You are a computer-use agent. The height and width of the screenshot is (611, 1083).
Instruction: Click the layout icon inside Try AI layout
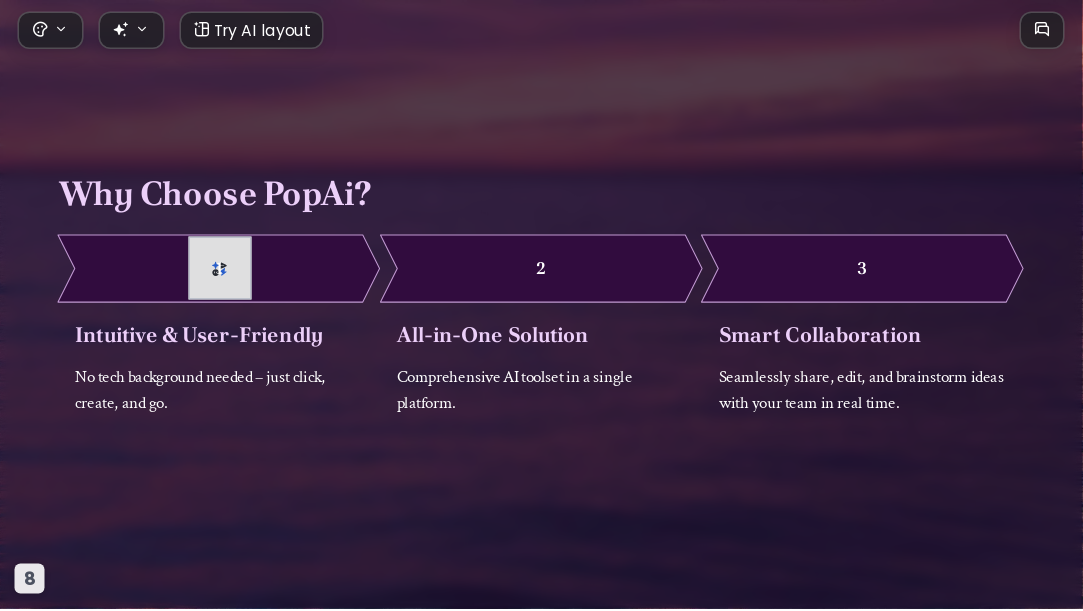201,30
